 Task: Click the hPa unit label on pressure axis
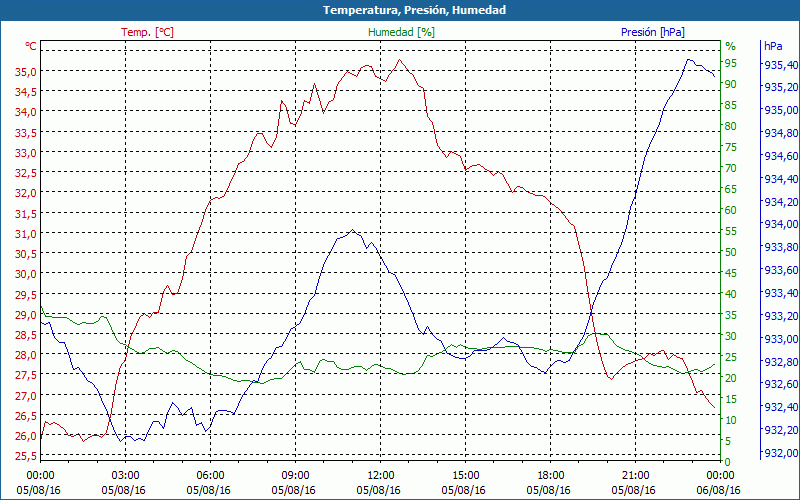(773, 45)
